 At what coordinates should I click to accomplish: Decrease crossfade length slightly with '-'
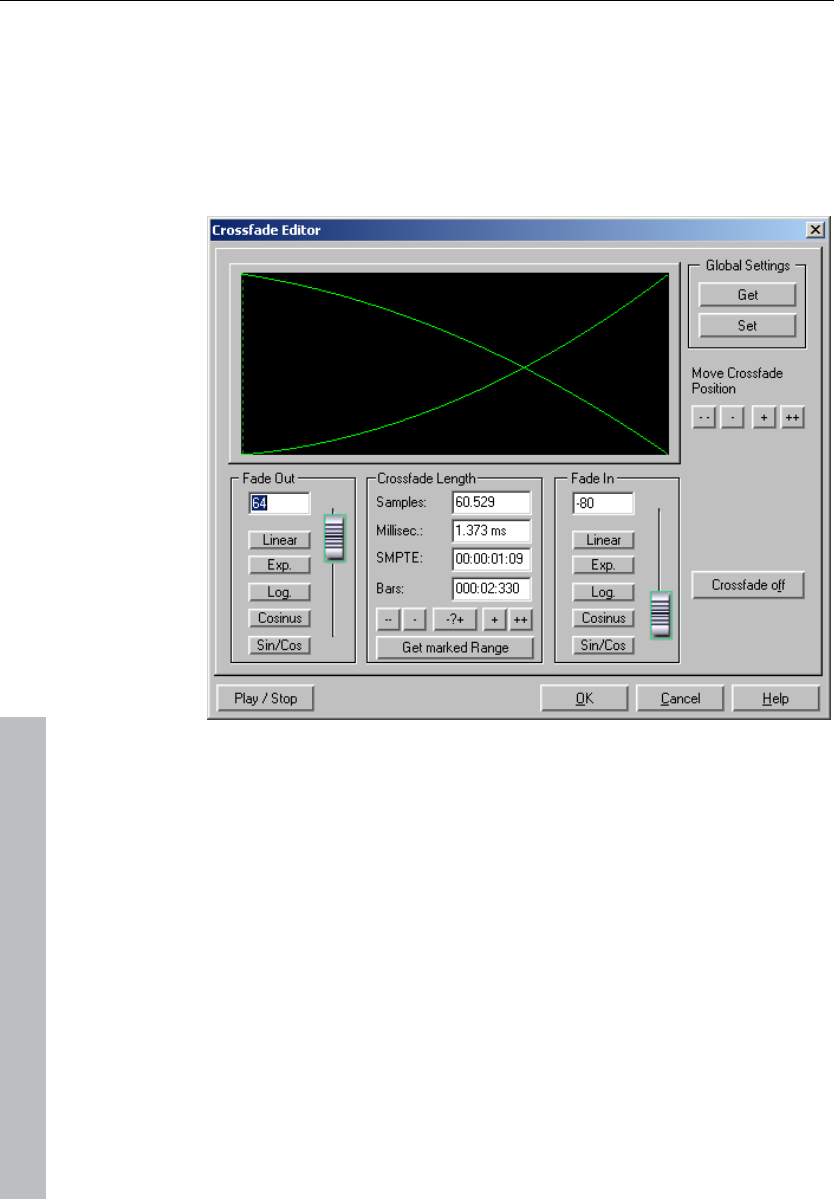pos(414,619)
